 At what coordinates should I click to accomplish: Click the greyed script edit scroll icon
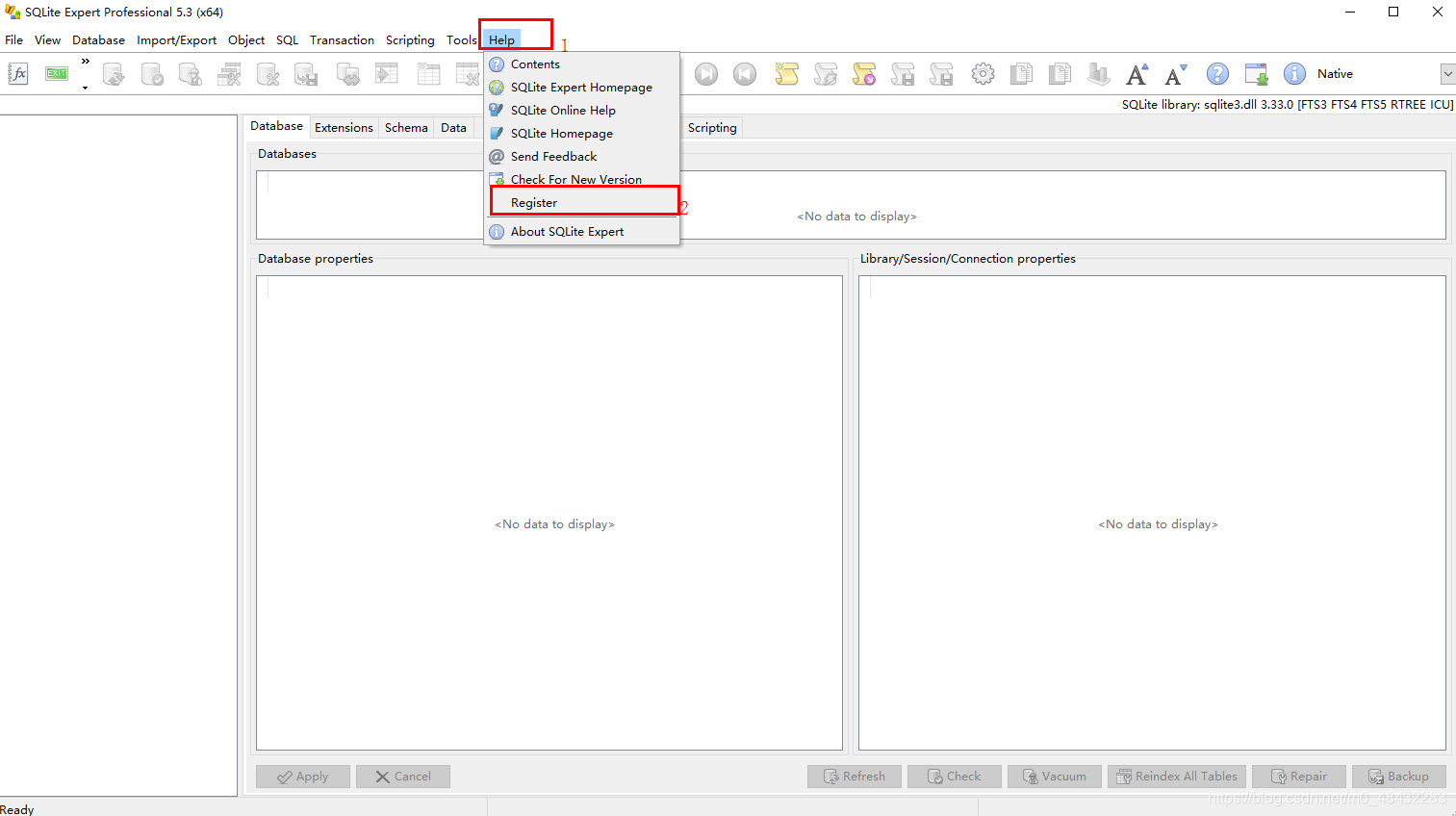[826, 74]
